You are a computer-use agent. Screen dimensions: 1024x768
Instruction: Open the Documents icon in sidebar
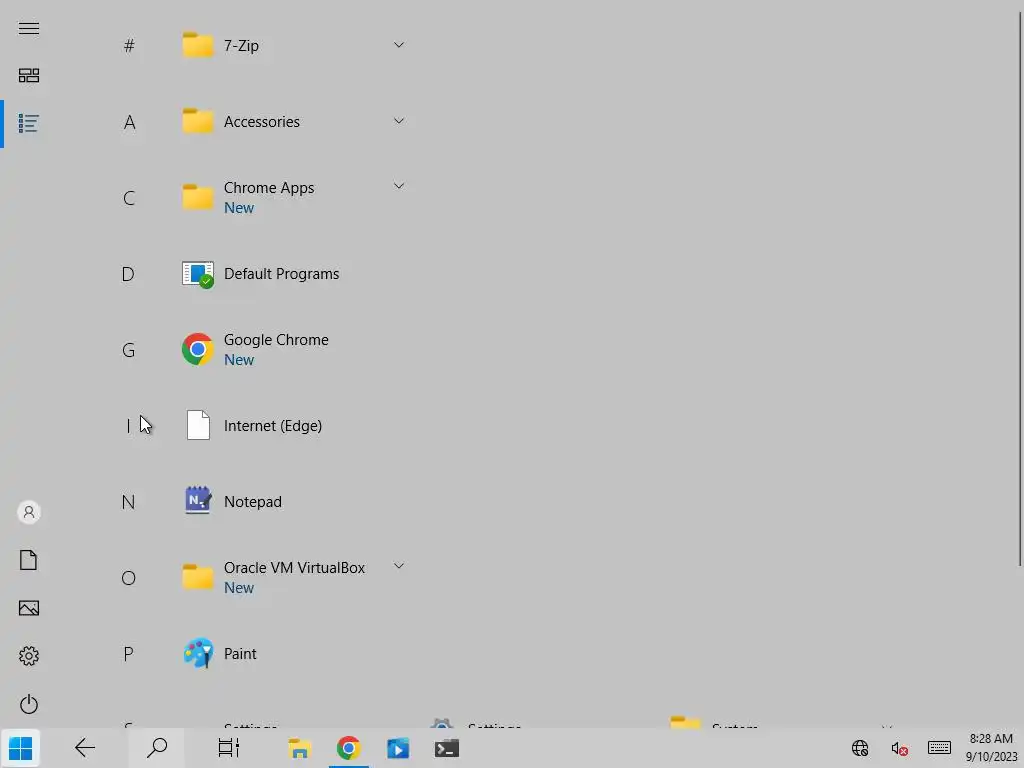point(29,560)
